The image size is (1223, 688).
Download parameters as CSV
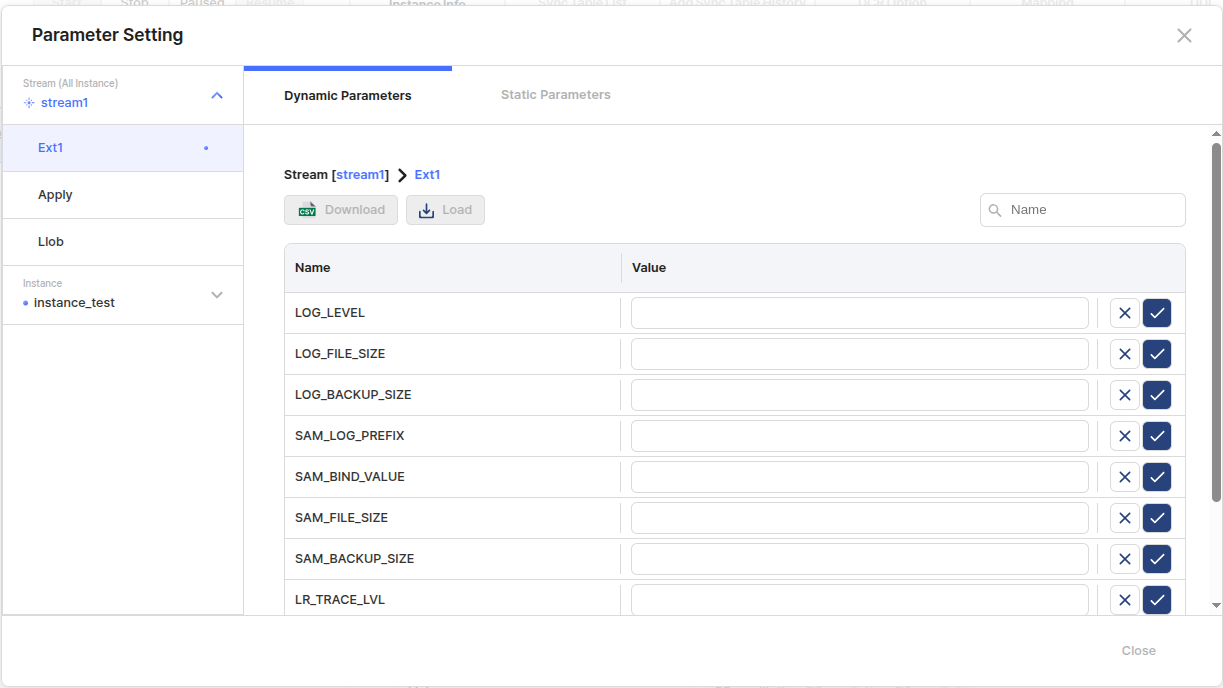point(341,210)
